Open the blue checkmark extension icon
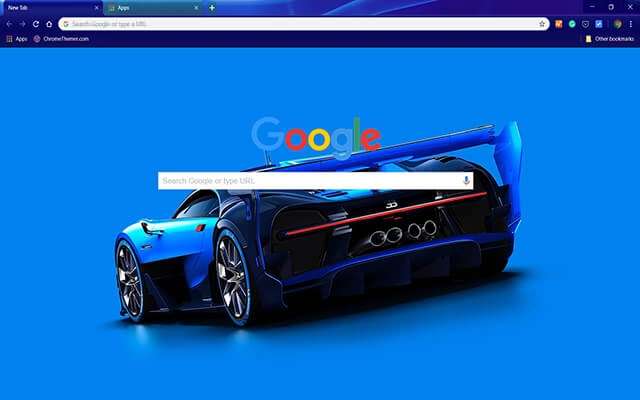This screenshot has height=400, width=640. click(599, 24)
